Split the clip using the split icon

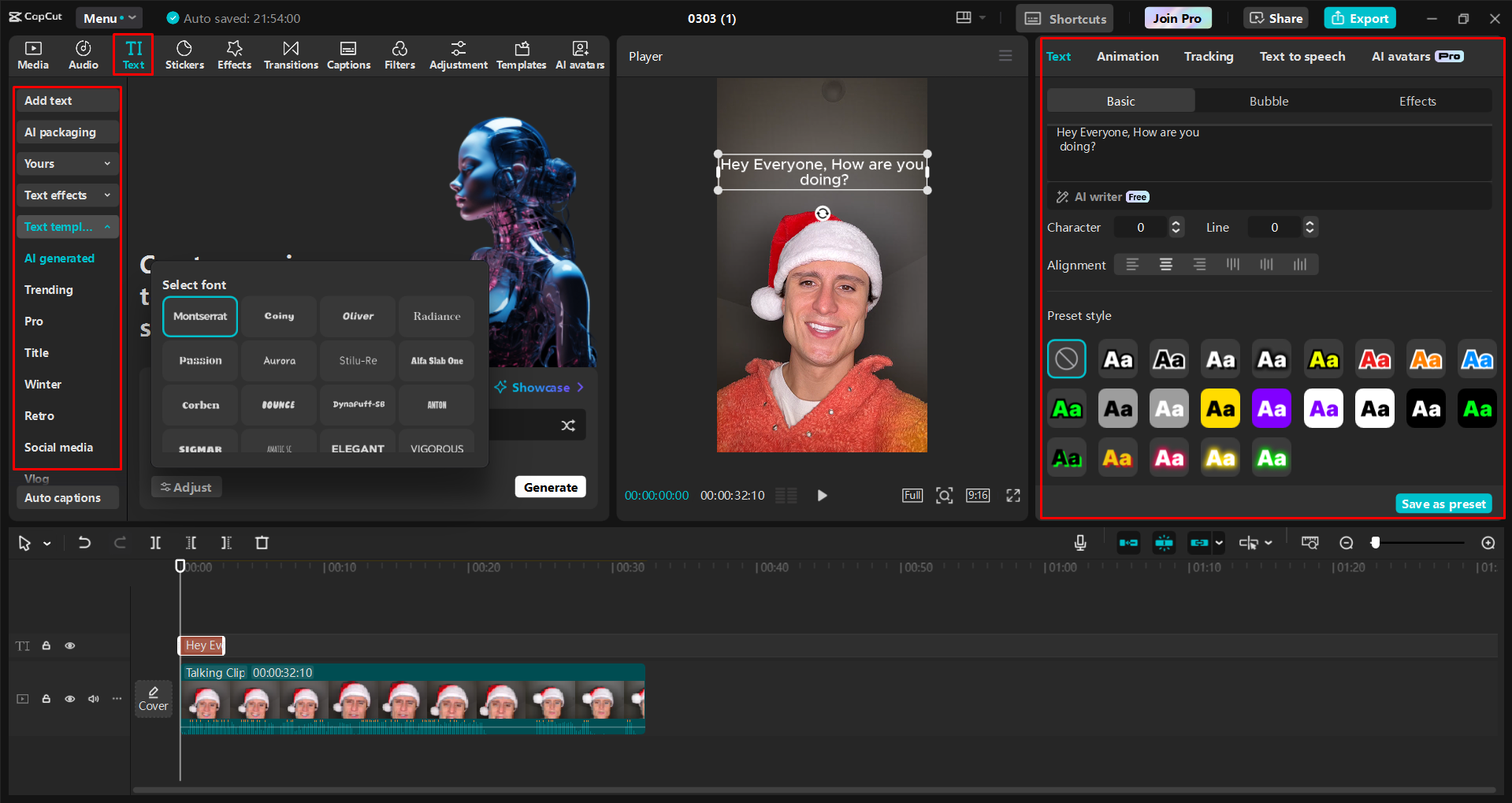point(154,542)
